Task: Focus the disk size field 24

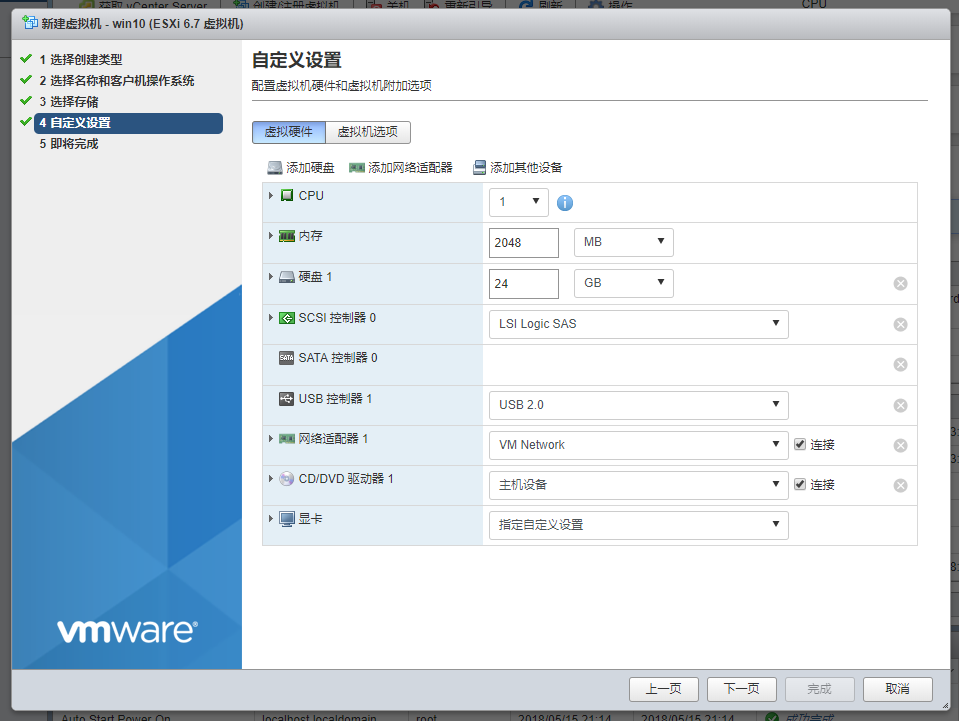Action: (x=524, y=284)
